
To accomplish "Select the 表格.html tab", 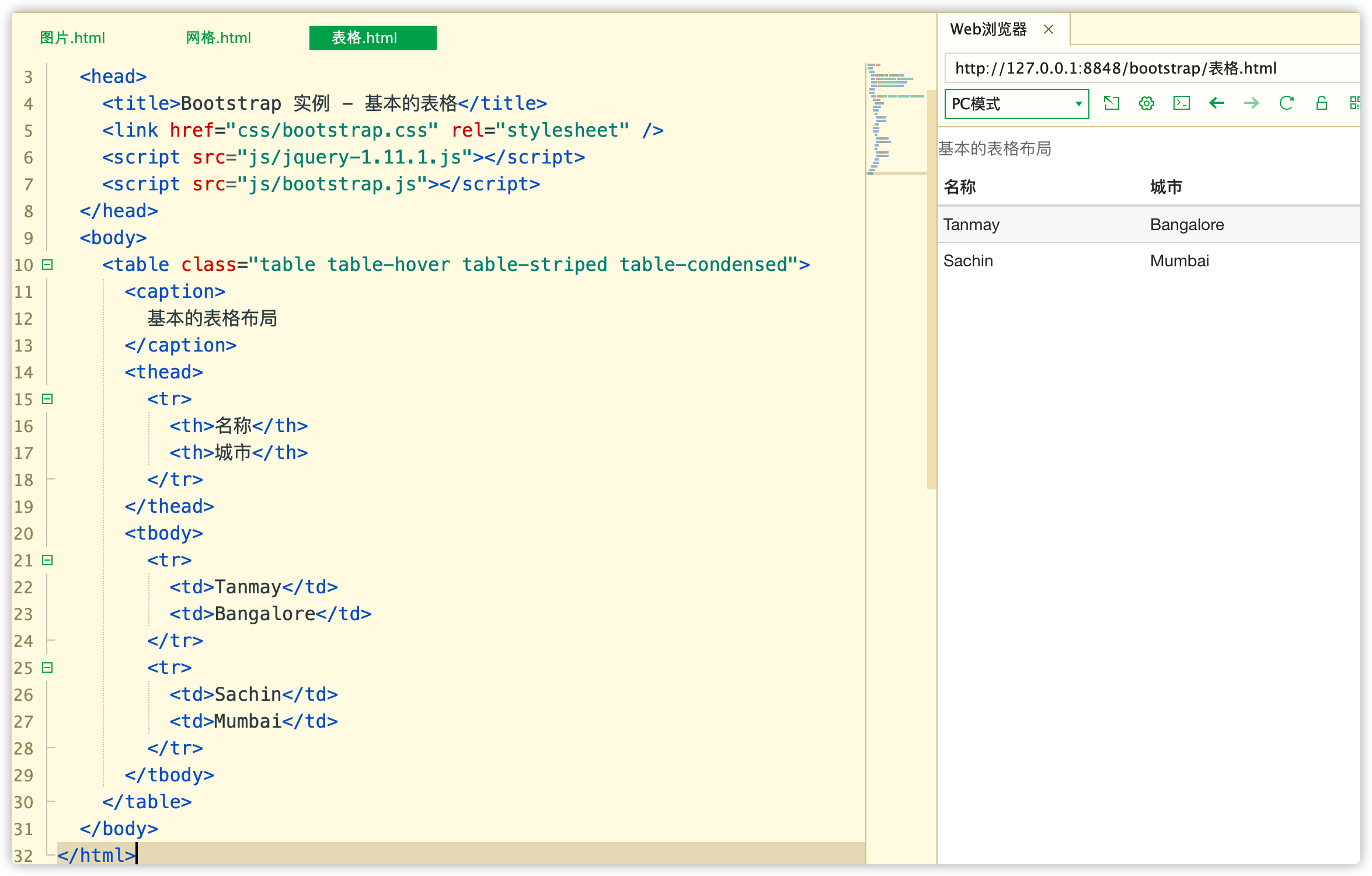I will [x=372, y=38].
